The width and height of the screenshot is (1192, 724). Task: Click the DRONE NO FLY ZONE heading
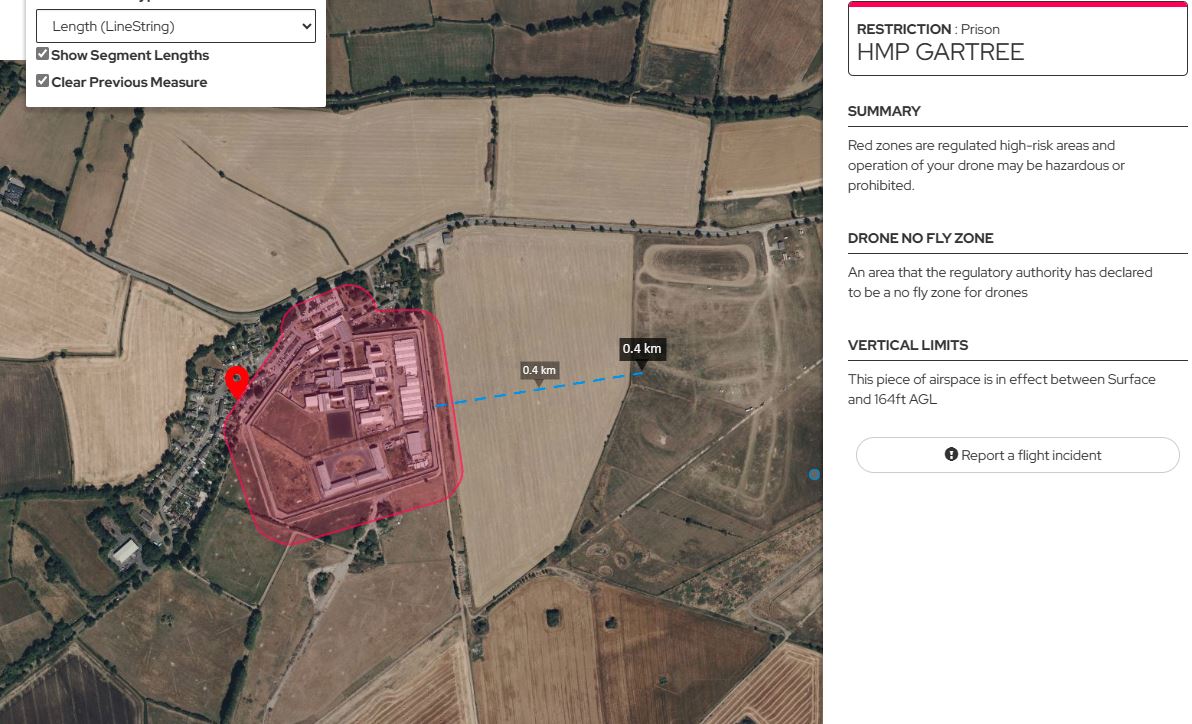(x=921, y=238)
